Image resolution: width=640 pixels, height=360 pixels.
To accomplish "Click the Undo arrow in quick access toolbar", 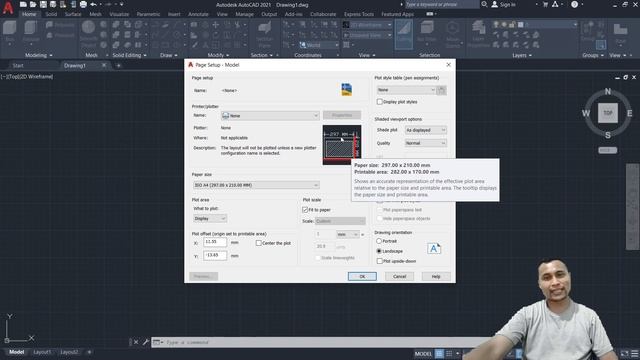I will coord(93,4).
